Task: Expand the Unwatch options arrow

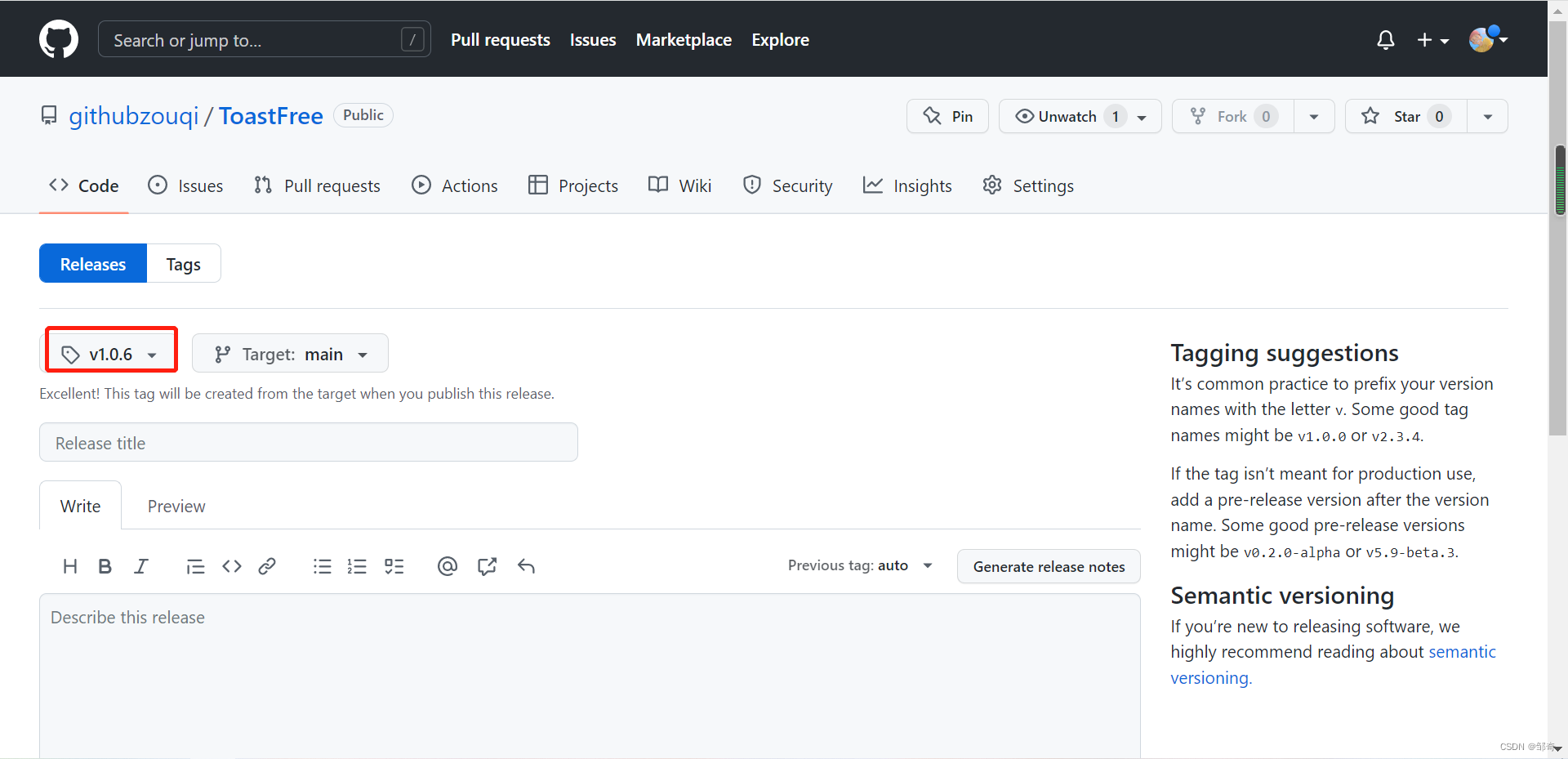Action: pyautogui.click(x=1142, y=117)
